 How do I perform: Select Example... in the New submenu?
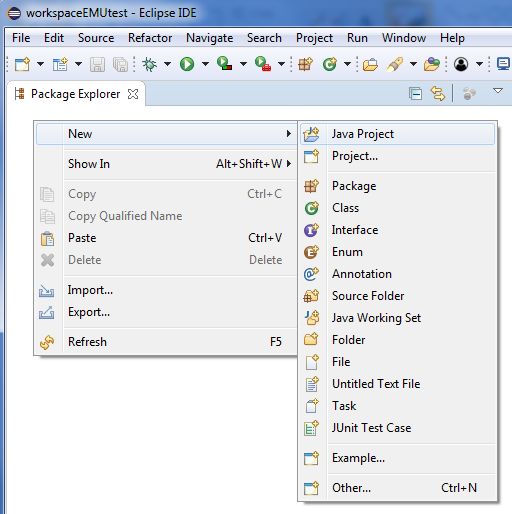click(x=398, y=458)
